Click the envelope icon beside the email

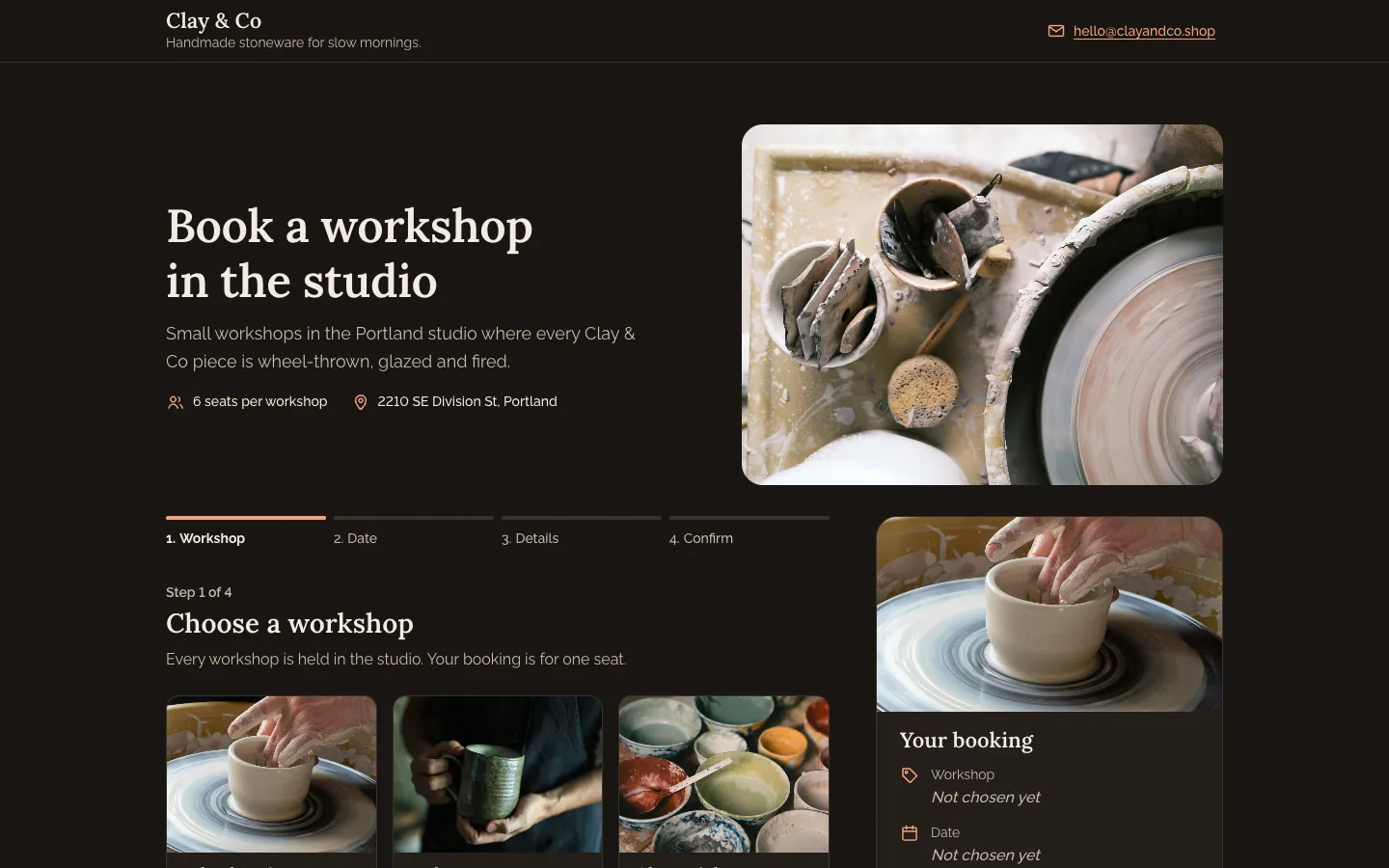coord(1056,31)
